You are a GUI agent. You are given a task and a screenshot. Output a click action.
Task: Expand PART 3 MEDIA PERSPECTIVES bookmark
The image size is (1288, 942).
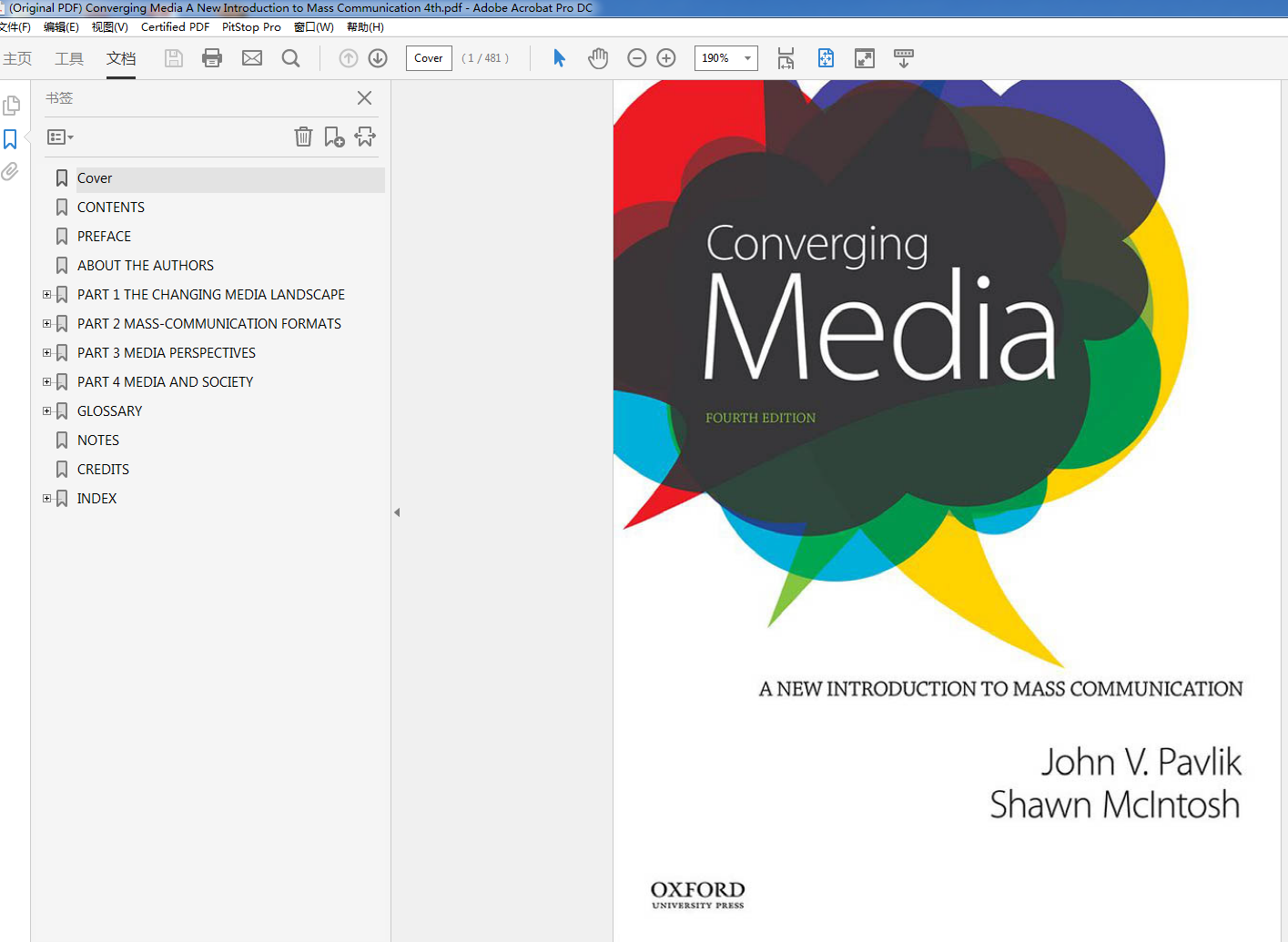pos(47,352)
